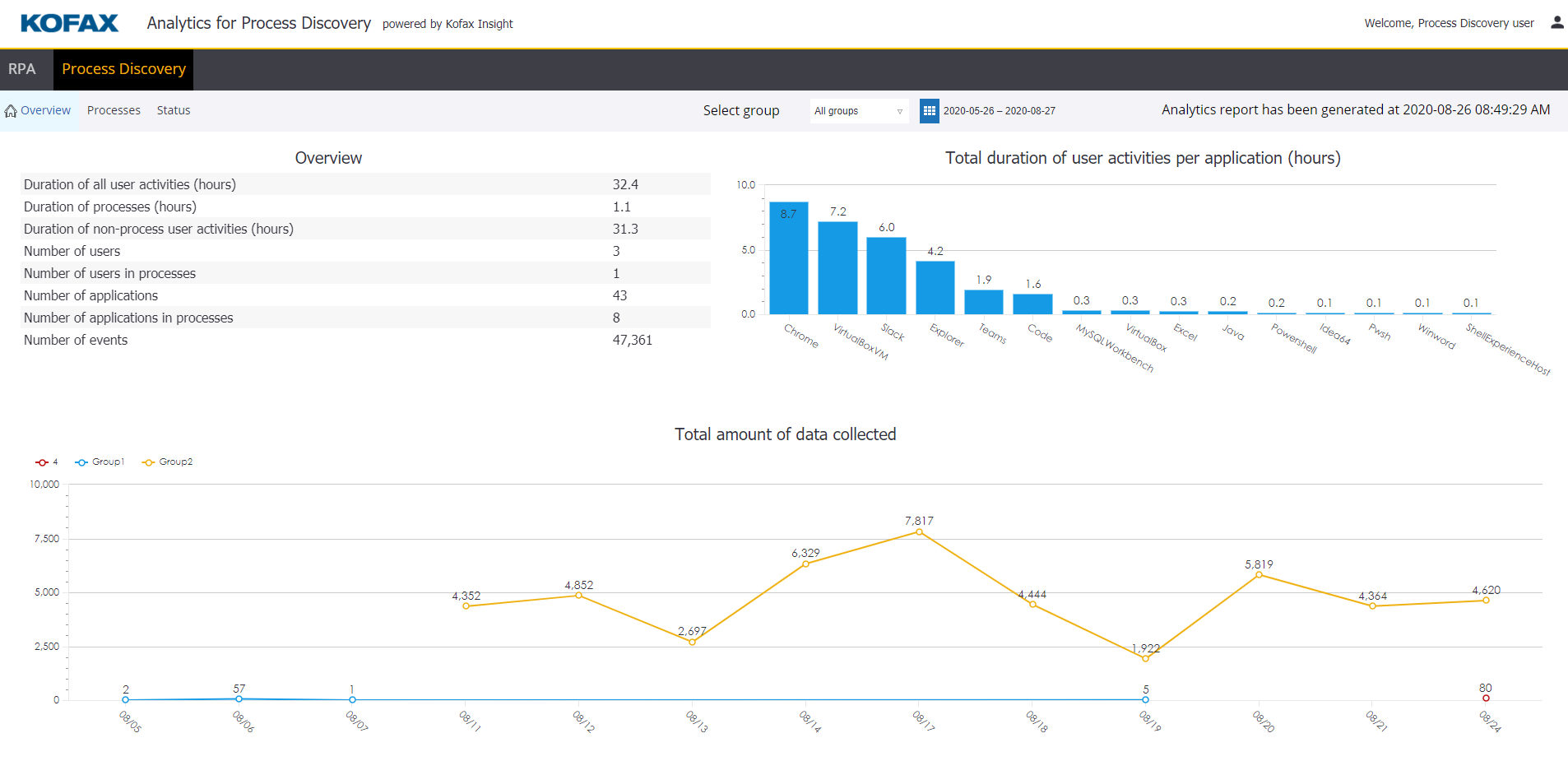Select the Process Discovery tab
Image resolution: width=1568 pixels, height=761 pixels.
[123, 69]
